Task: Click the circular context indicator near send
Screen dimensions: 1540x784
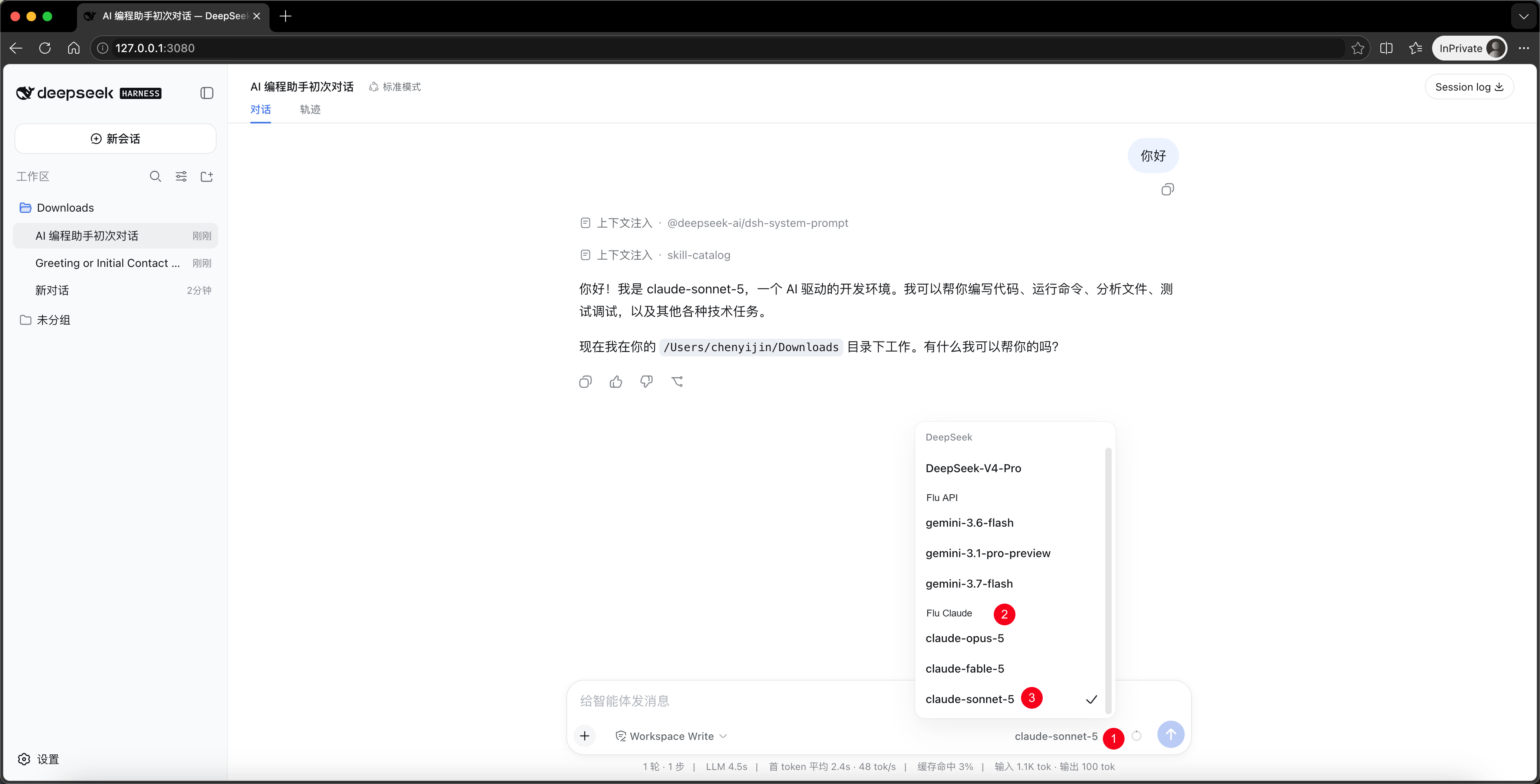Action: tap(1137, 736)
